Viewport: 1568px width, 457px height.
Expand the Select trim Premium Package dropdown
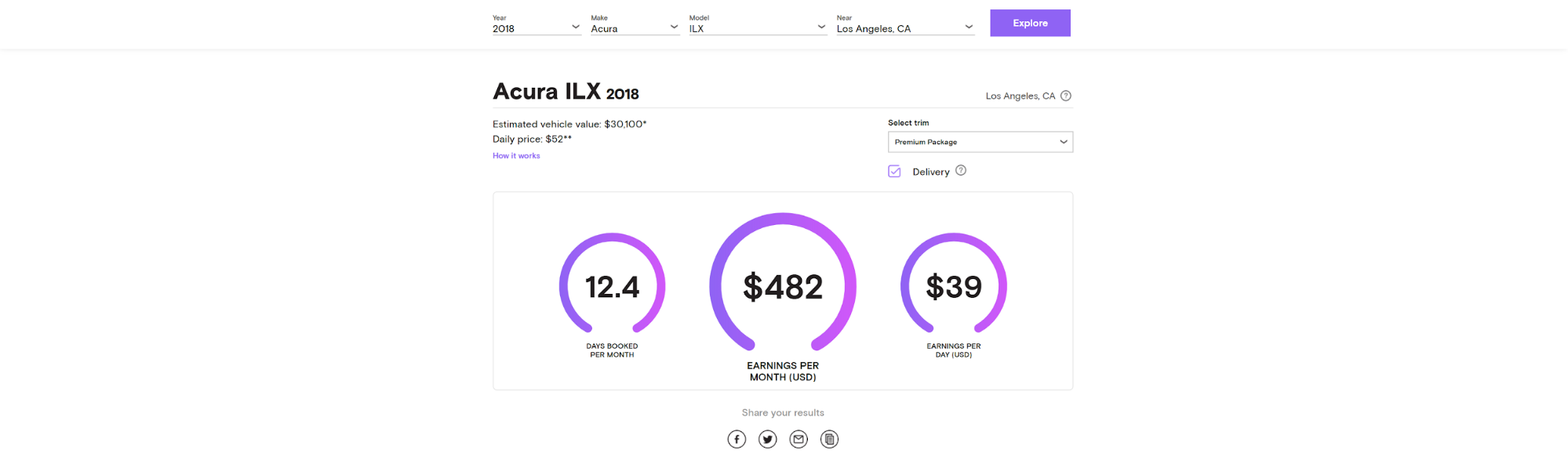[980, 142]
